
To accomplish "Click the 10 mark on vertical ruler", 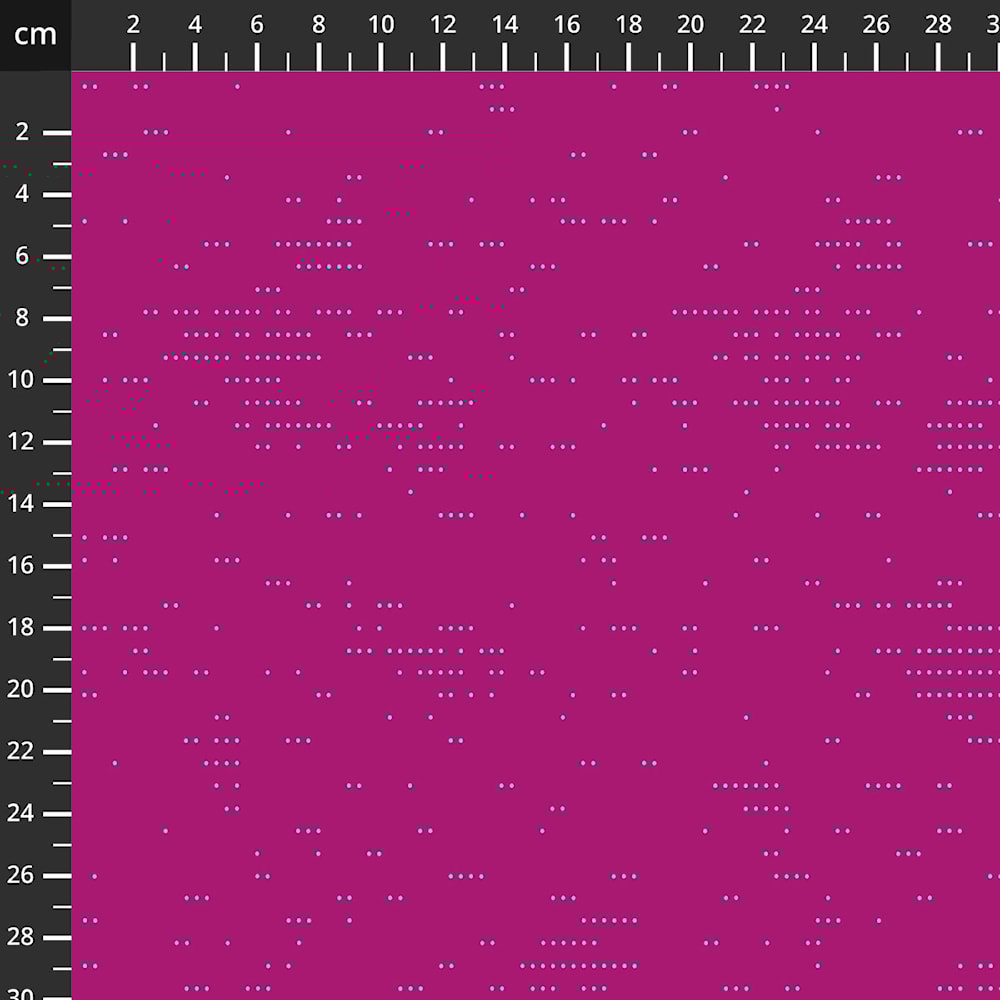I will (22, 380).
